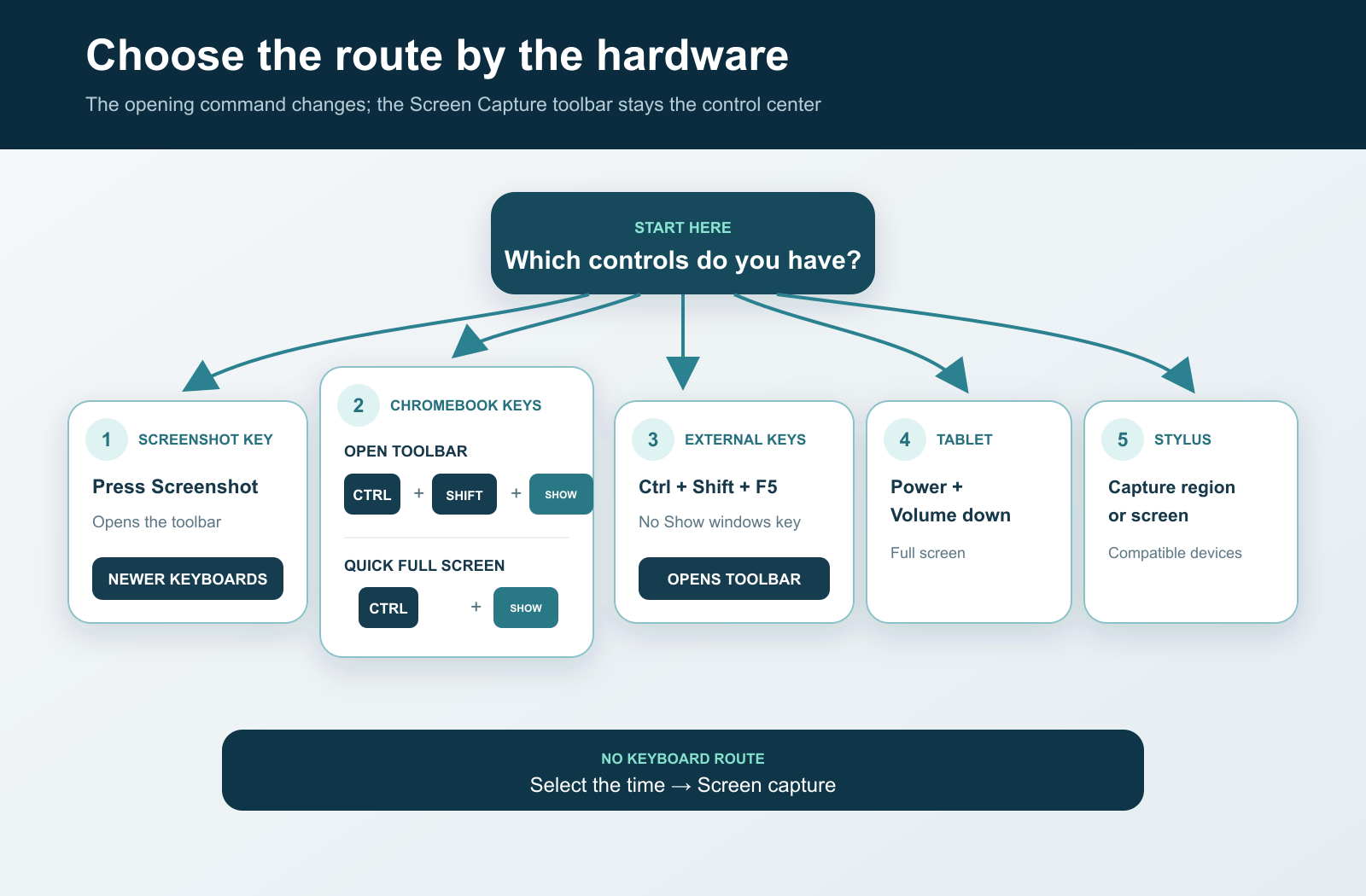Click the 'Full screen' note on Tablet card
1366x896 pixels.
pos(928,553)
